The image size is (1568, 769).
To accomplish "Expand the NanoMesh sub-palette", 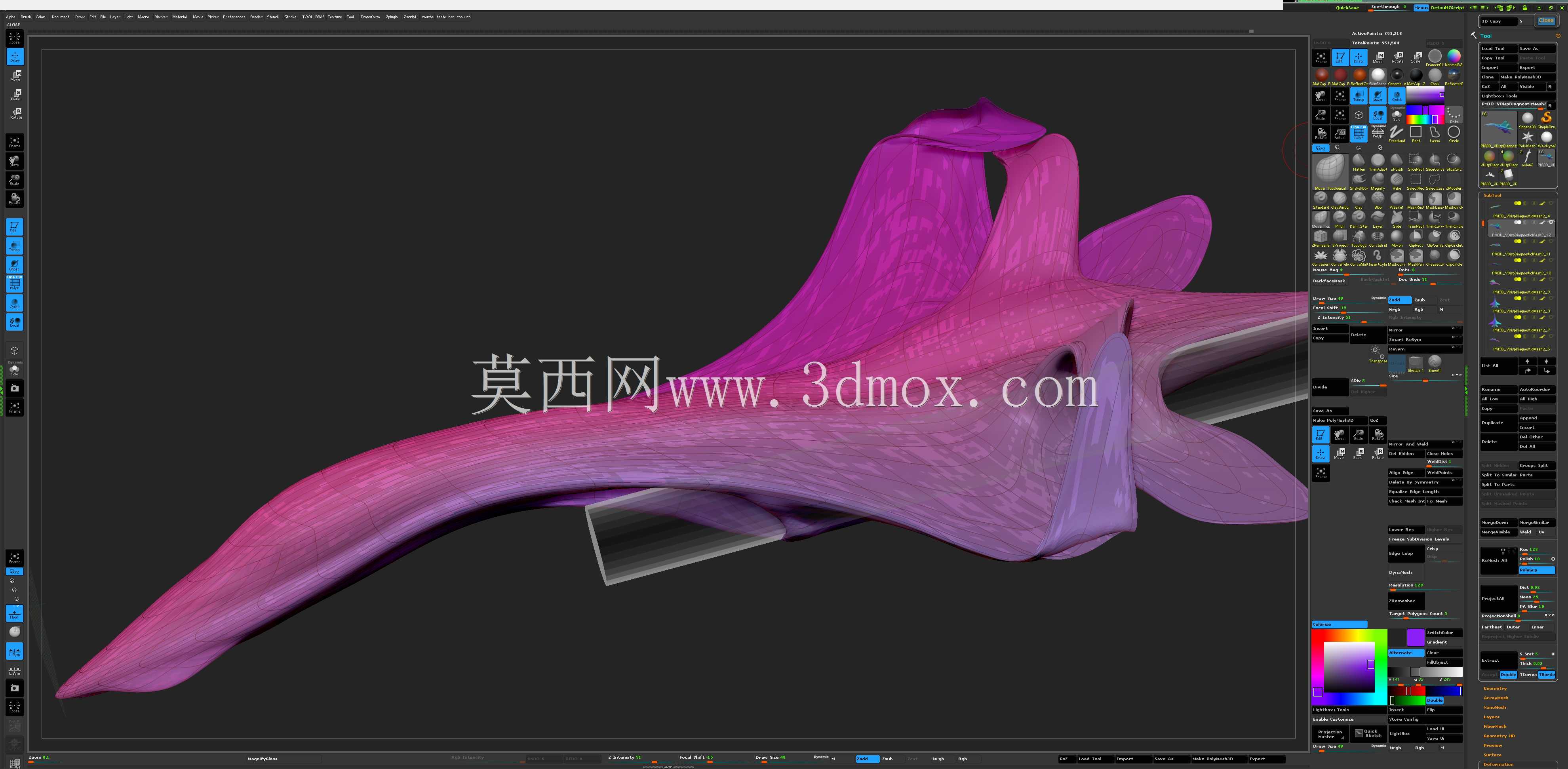I will [1495, 708].
